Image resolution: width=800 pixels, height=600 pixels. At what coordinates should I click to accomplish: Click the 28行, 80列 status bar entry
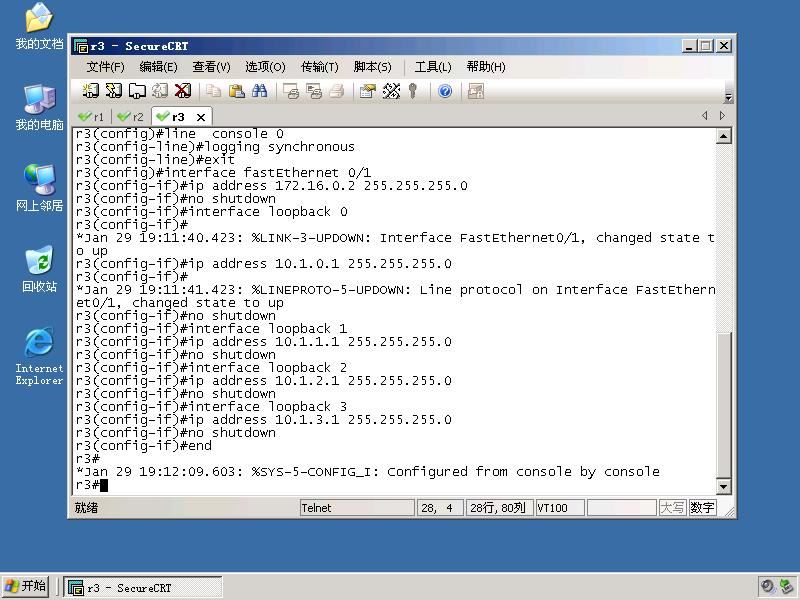[499, 508]
